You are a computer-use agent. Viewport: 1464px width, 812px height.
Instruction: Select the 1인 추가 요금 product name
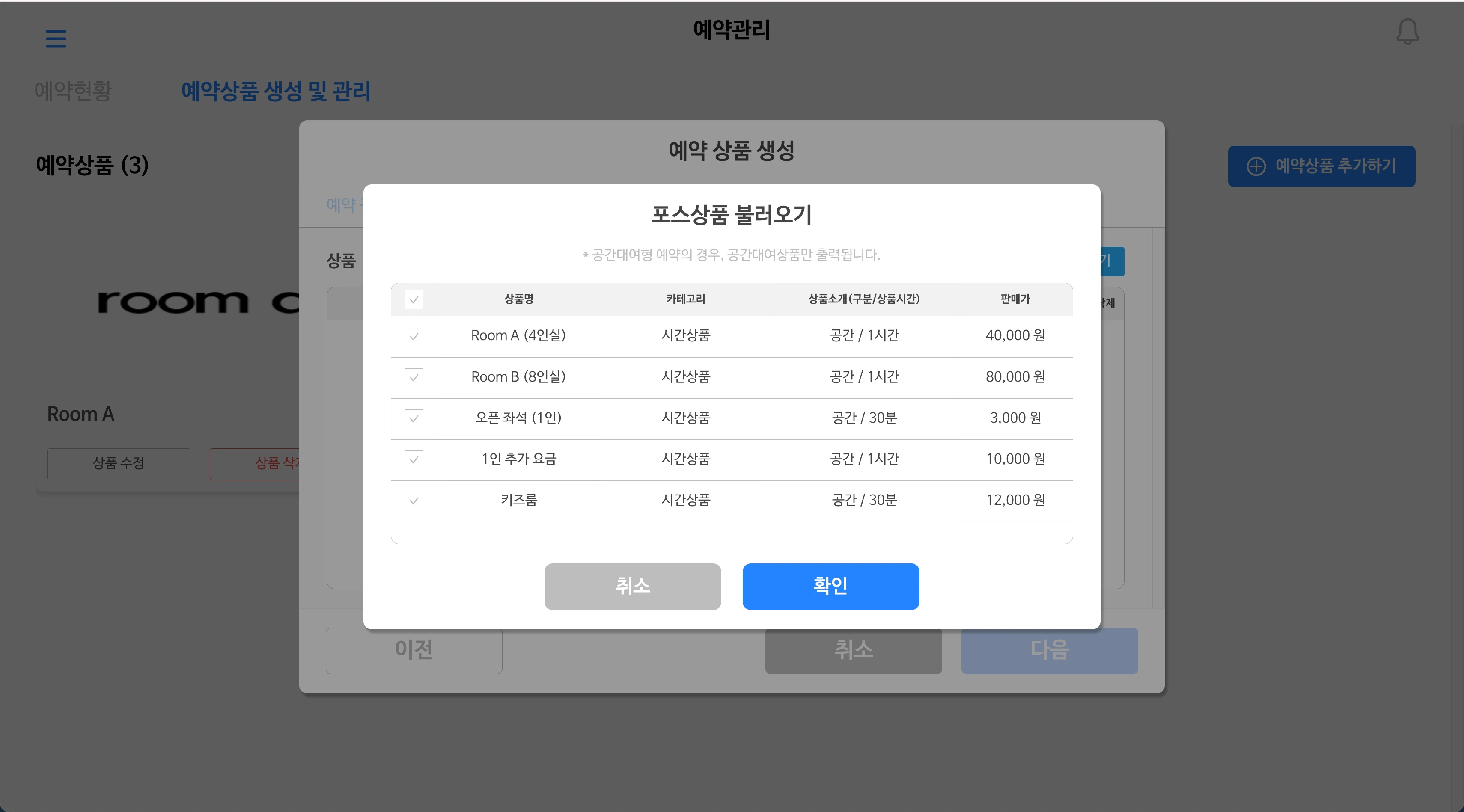518,459
